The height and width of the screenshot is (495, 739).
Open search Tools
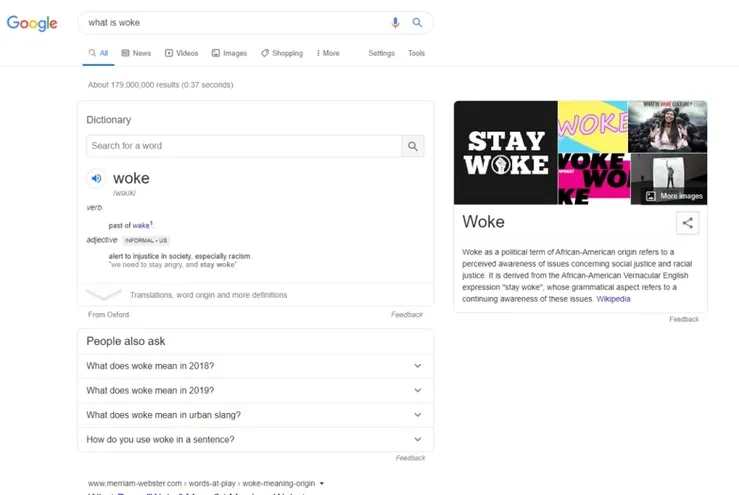click(416, 53)
